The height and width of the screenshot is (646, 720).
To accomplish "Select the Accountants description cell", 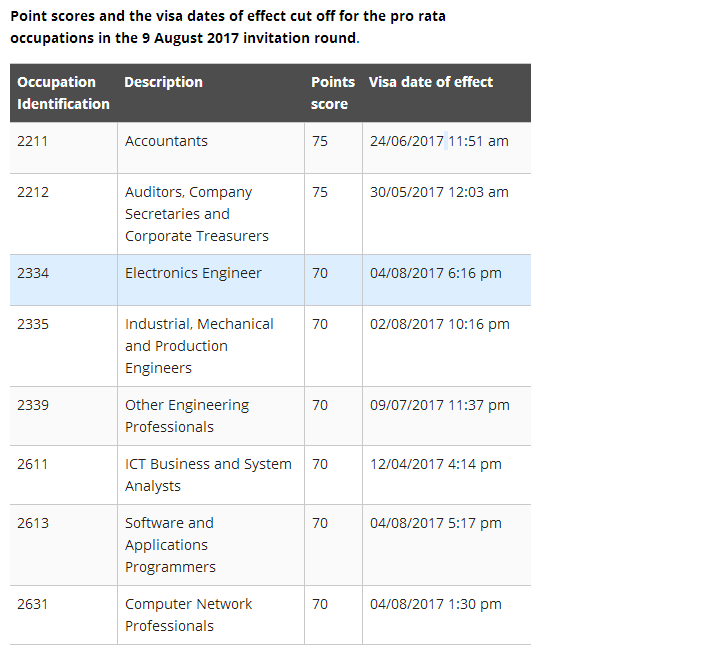I will pos(166,141).
